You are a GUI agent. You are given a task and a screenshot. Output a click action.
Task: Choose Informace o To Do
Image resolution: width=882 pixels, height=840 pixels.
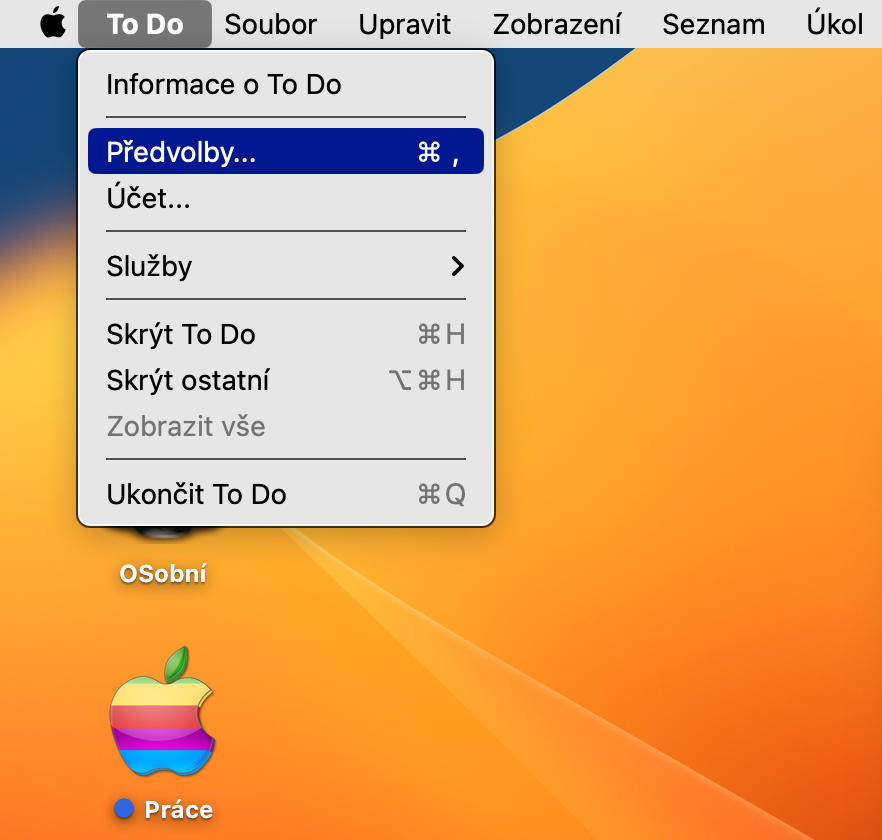[x=286, y=84]
